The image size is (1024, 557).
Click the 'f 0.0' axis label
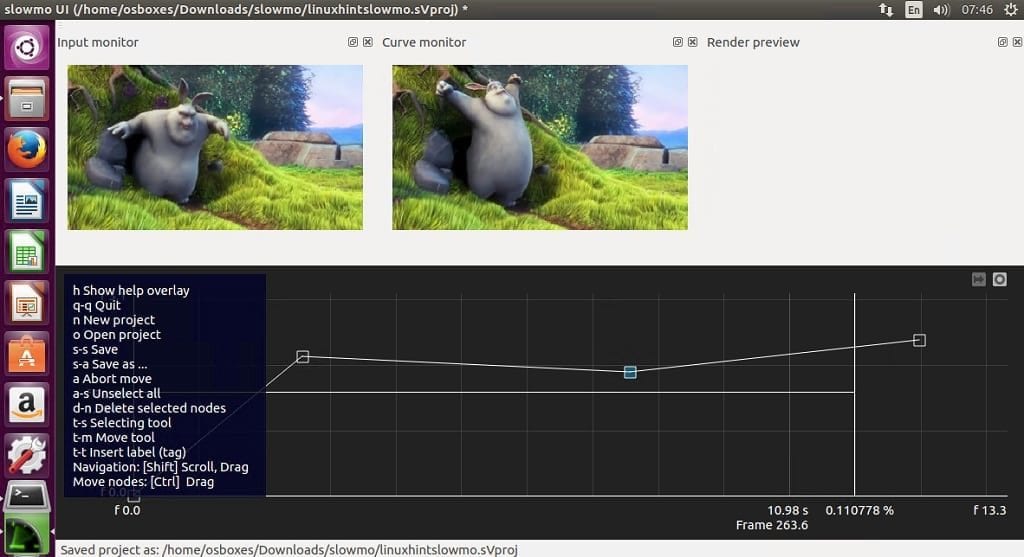127,511
